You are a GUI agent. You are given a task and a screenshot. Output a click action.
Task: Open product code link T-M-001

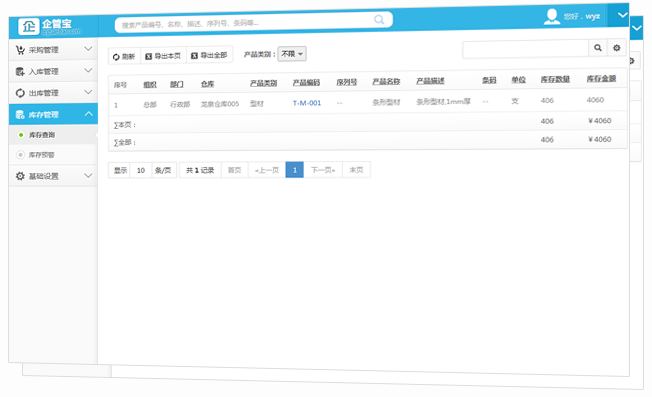307,103
